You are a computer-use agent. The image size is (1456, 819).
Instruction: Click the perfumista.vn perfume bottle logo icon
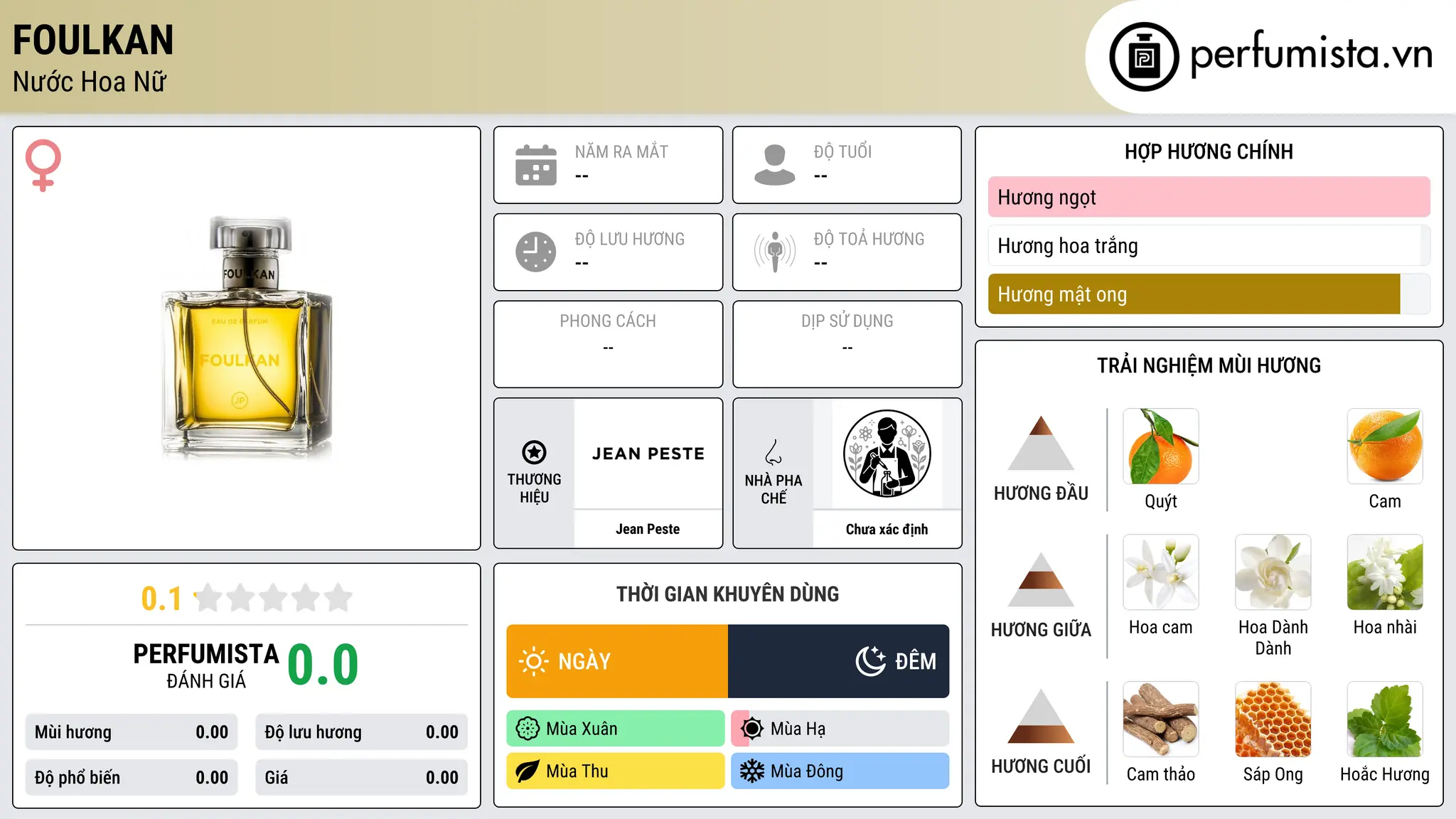tap(1144, 57)
